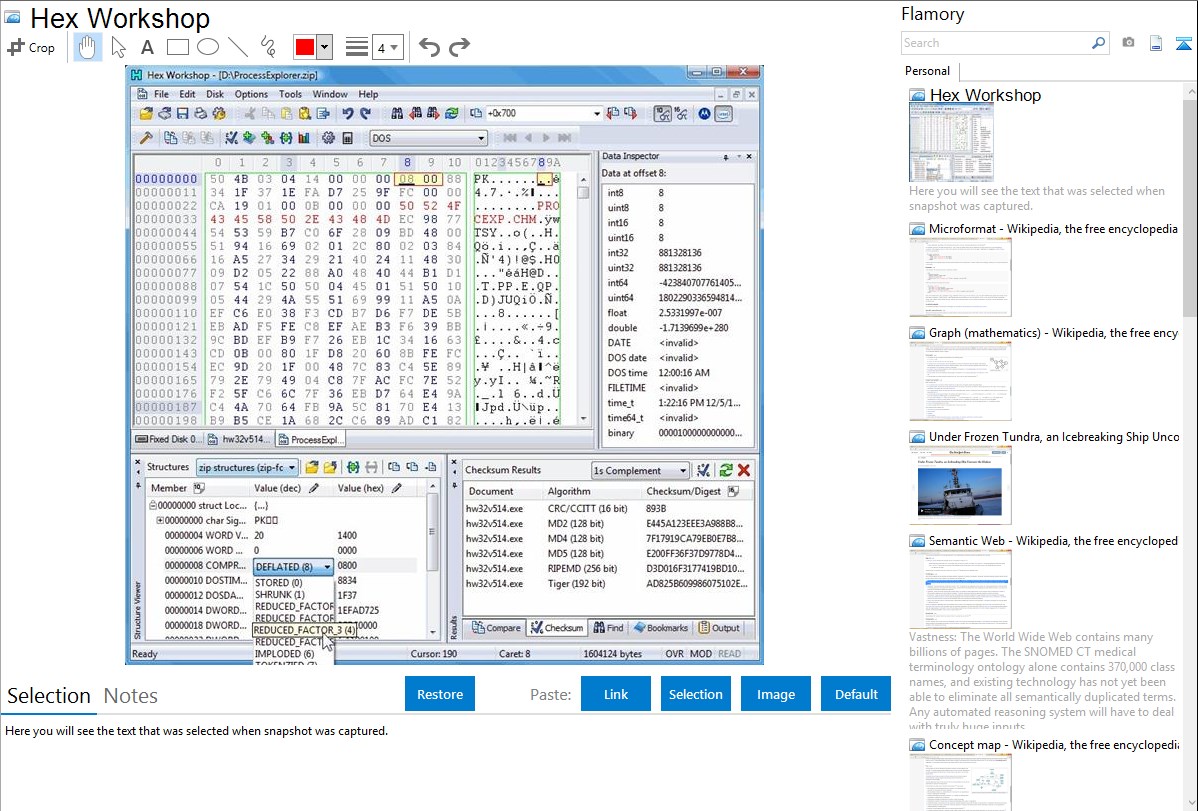This screenshot has height=811, width=1198.
Task: Select the Crop tool
Action: point(31,47)
